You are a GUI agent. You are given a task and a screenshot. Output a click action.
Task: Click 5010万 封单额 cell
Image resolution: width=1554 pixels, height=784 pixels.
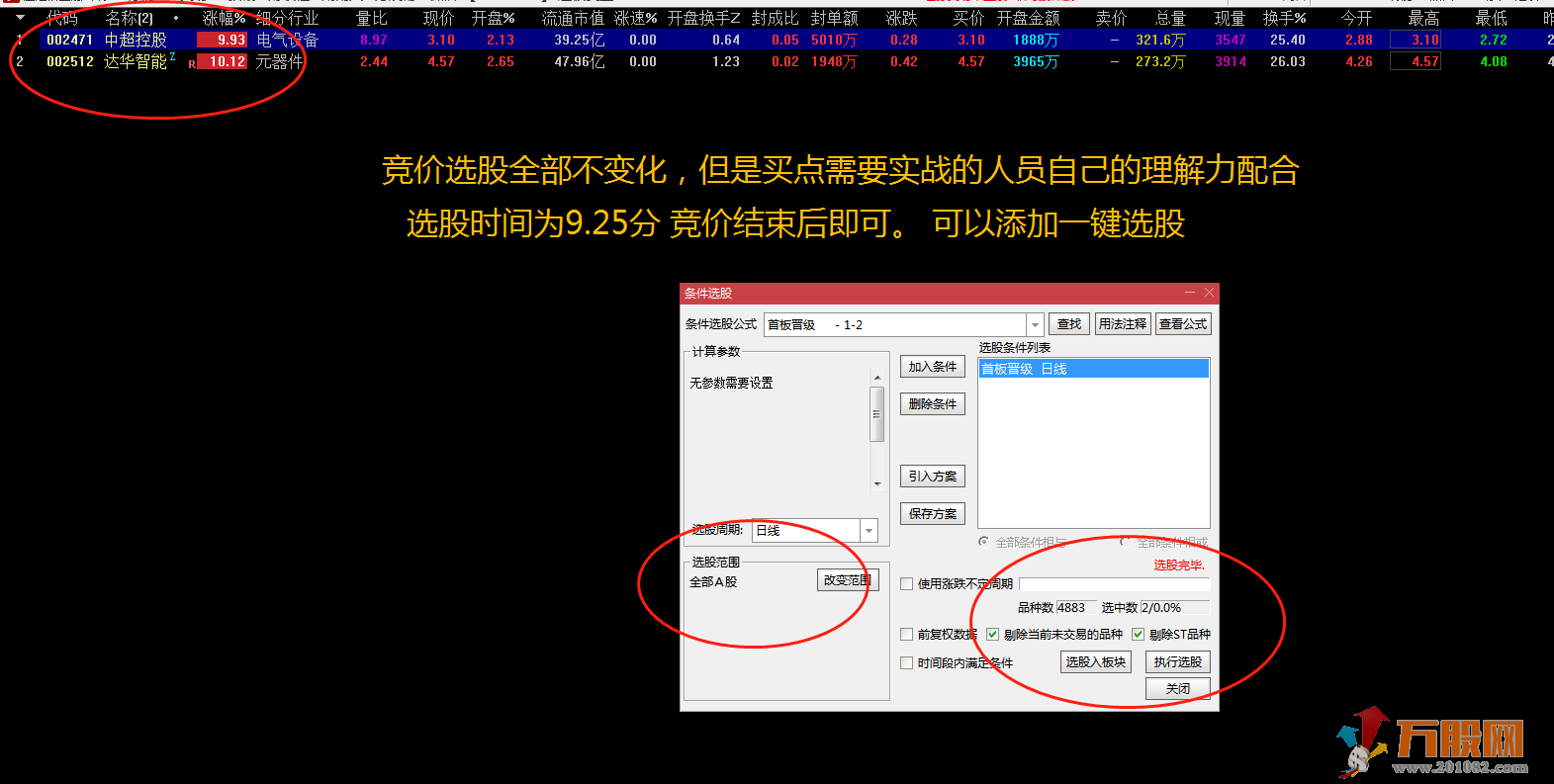(834, 40)
